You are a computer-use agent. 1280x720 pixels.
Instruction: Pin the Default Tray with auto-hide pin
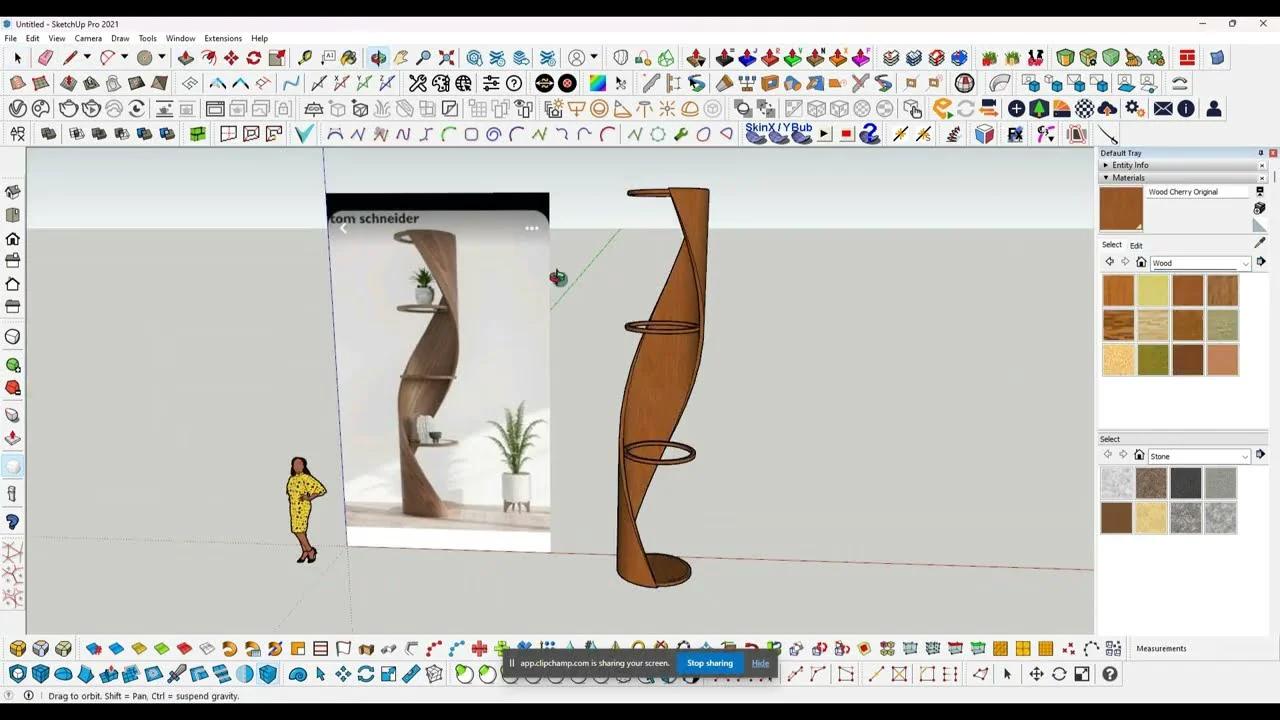(1261, 153)
